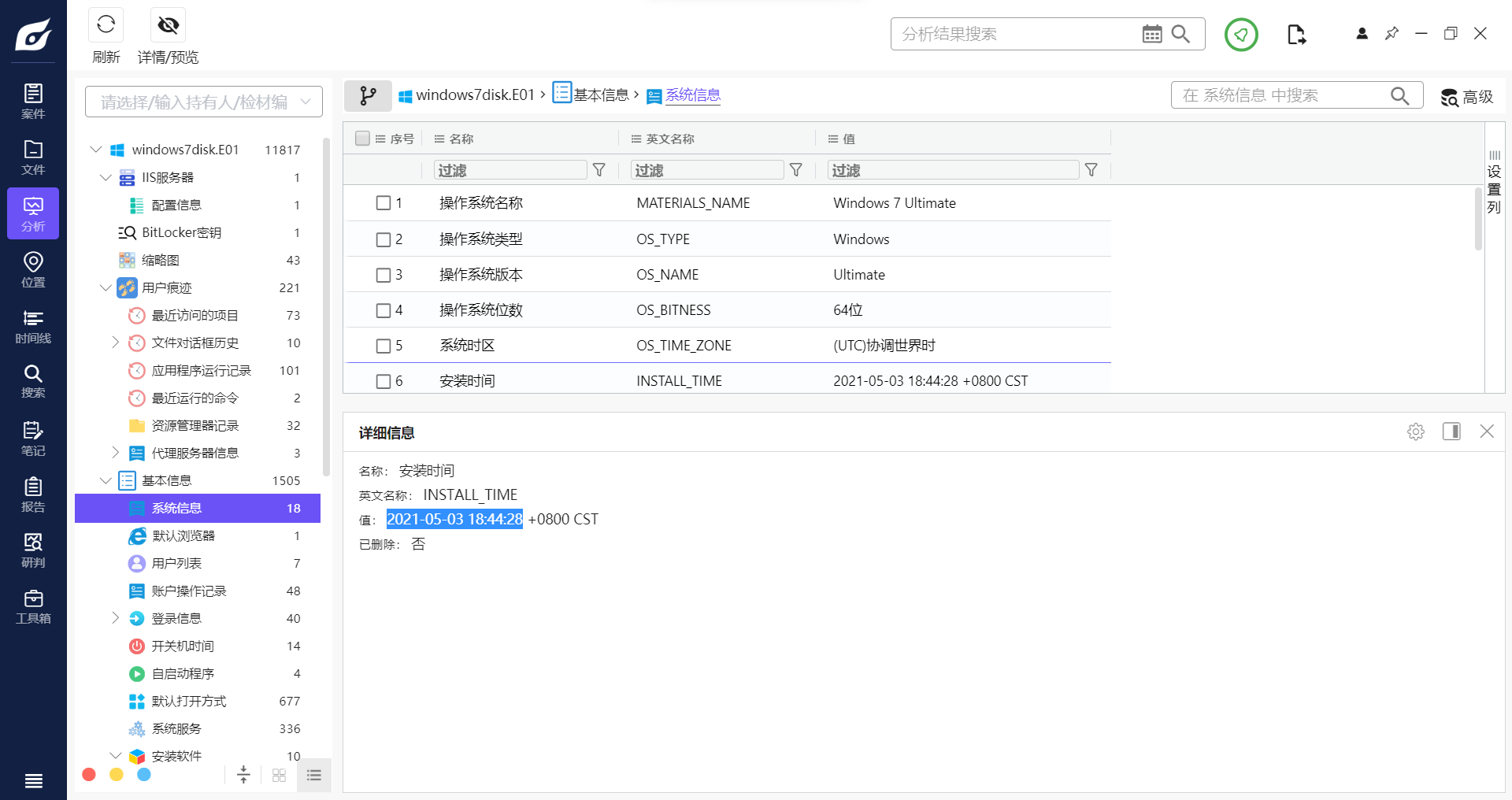Click the 名称 filter input field

click(x=510, y=170)
